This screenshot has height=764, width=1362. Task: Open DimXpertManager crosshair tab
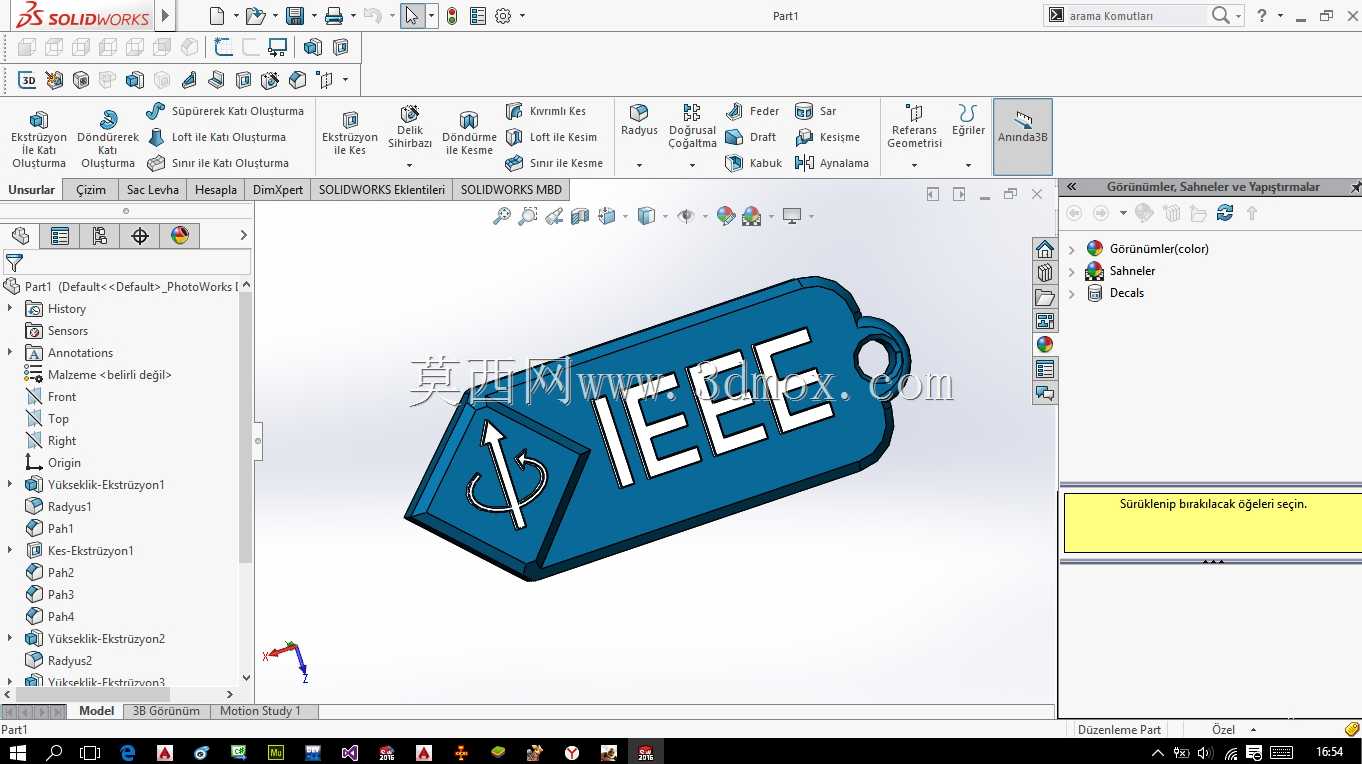(x=140, y=236)
